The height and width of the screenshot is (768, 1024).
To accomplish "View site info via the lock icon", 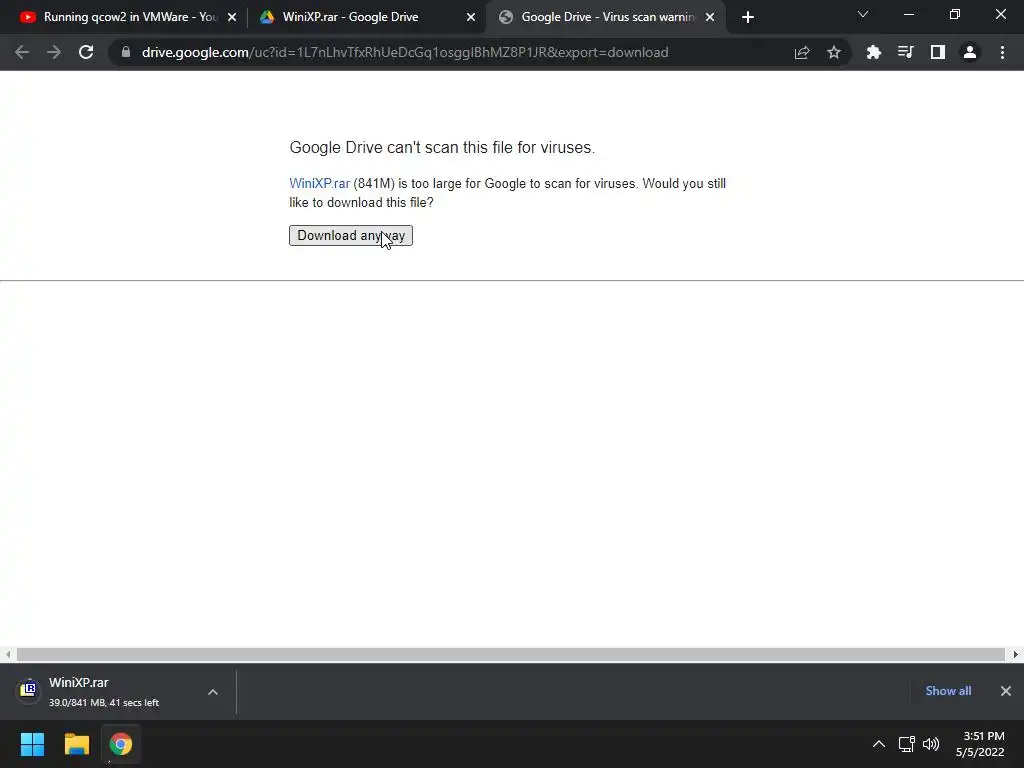I will 126,52.
